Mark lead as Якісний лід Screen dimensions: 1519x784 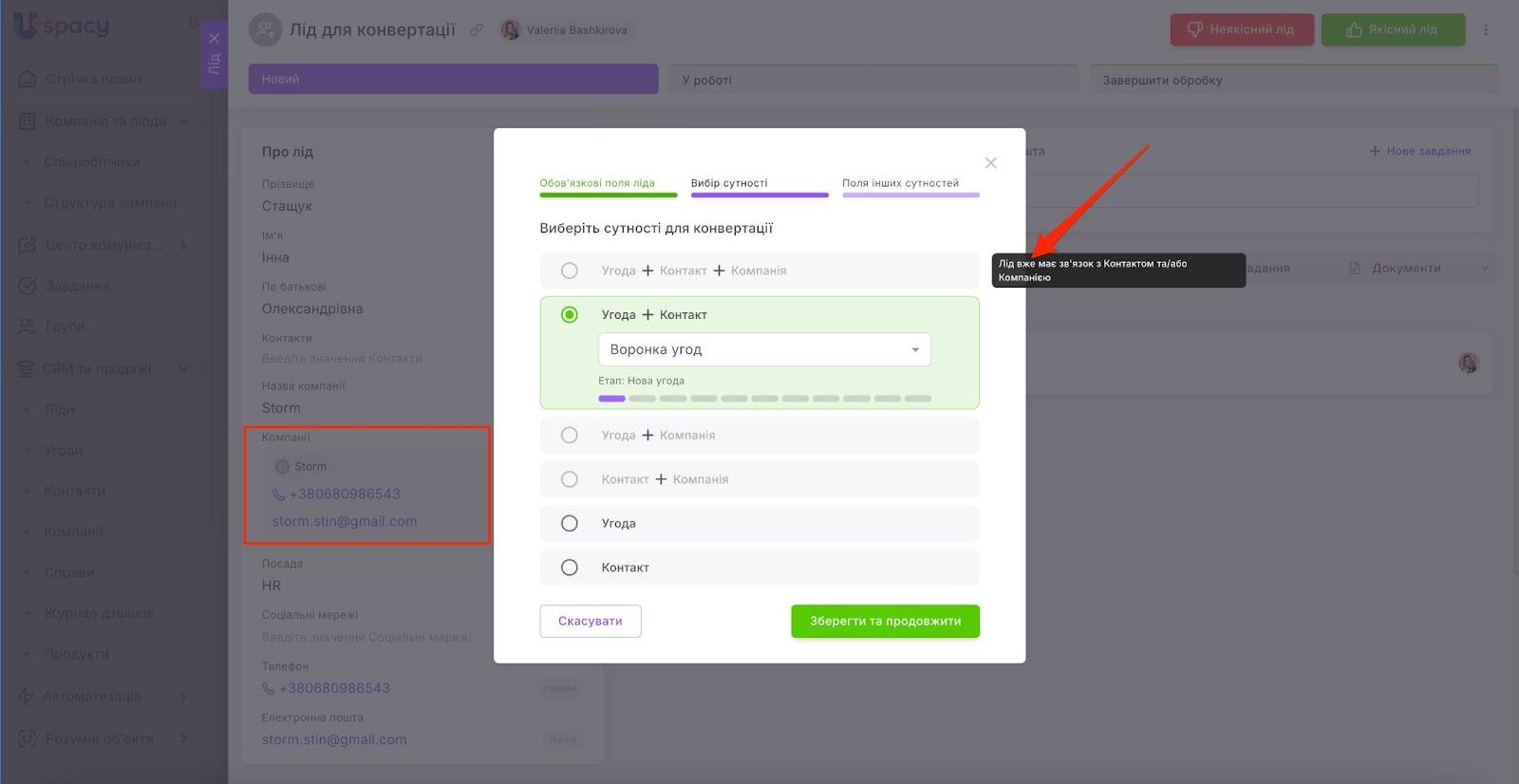1393,29
